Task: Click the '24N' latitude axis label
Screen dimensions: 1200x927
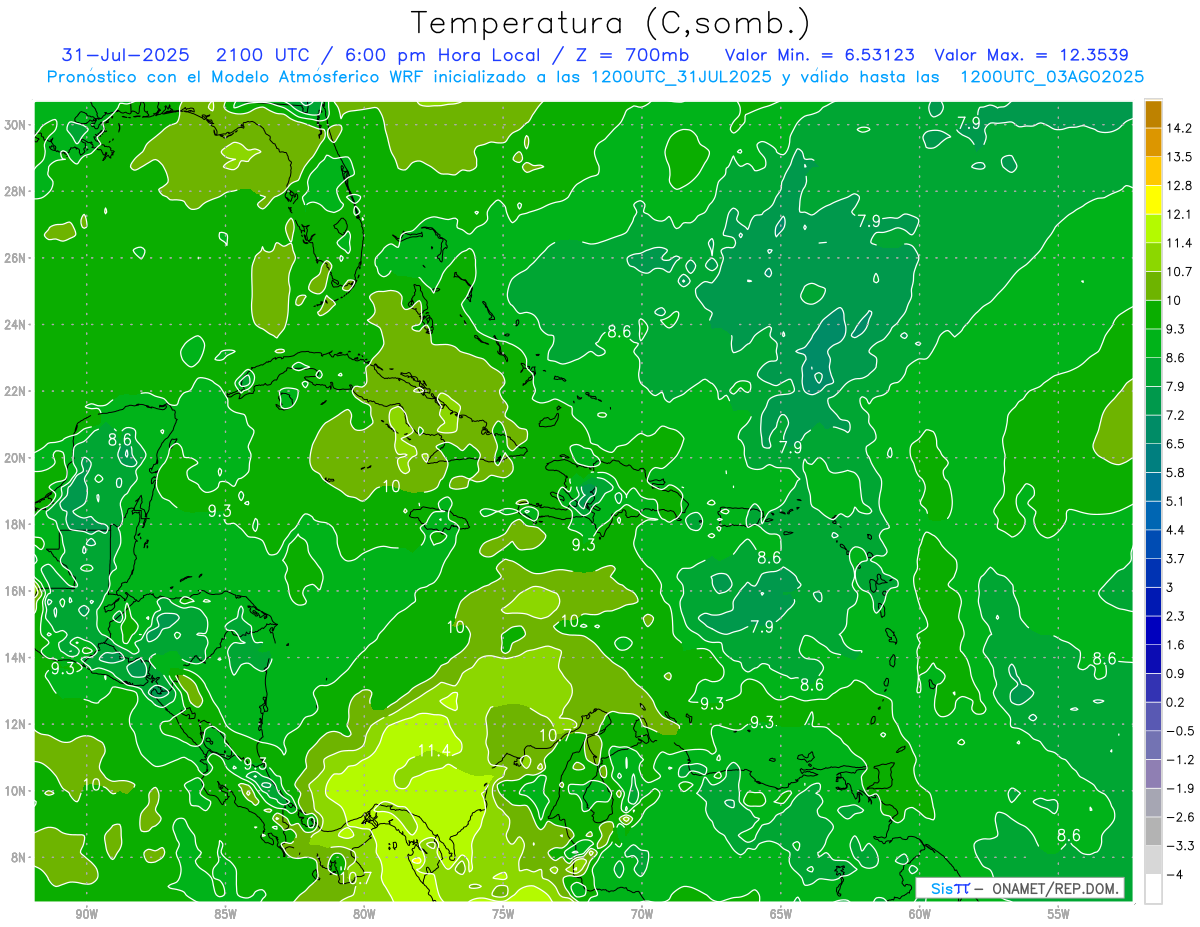Action: (16, 324)
